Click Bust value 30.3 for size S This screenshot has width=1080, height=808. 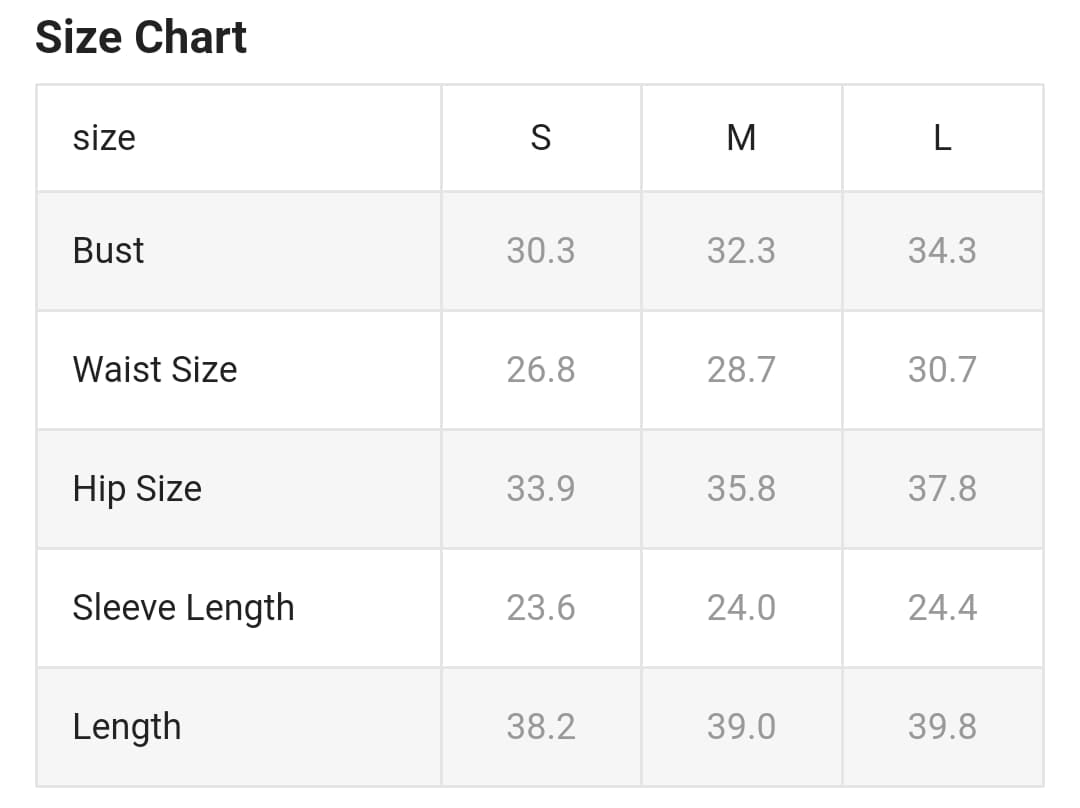[x=541, y=250]
